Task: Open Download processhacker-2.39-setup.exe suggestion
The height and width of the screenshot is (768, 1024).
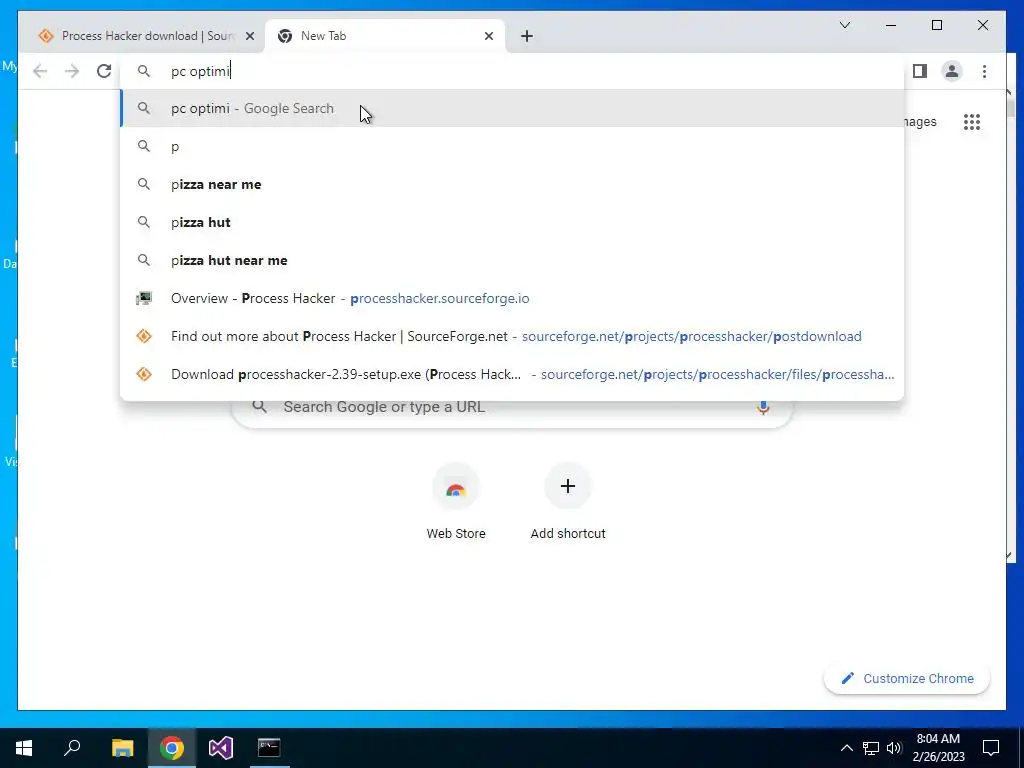Action: tap(512, 374)
